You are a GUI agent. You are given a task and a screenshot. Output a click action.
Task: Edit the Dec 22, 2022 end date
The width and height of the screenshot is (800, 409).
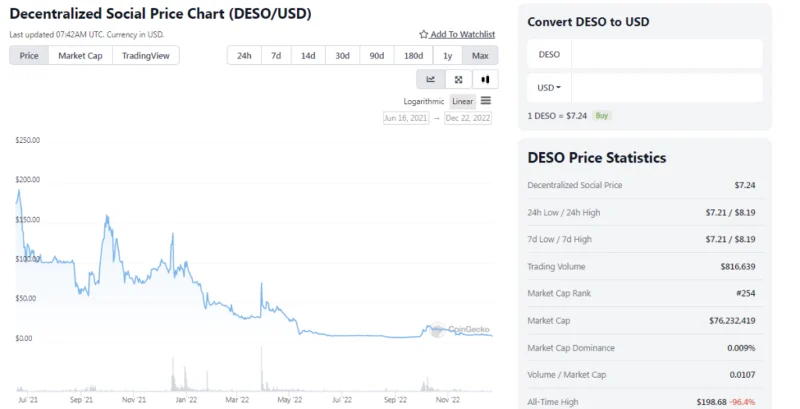[468, 118]
